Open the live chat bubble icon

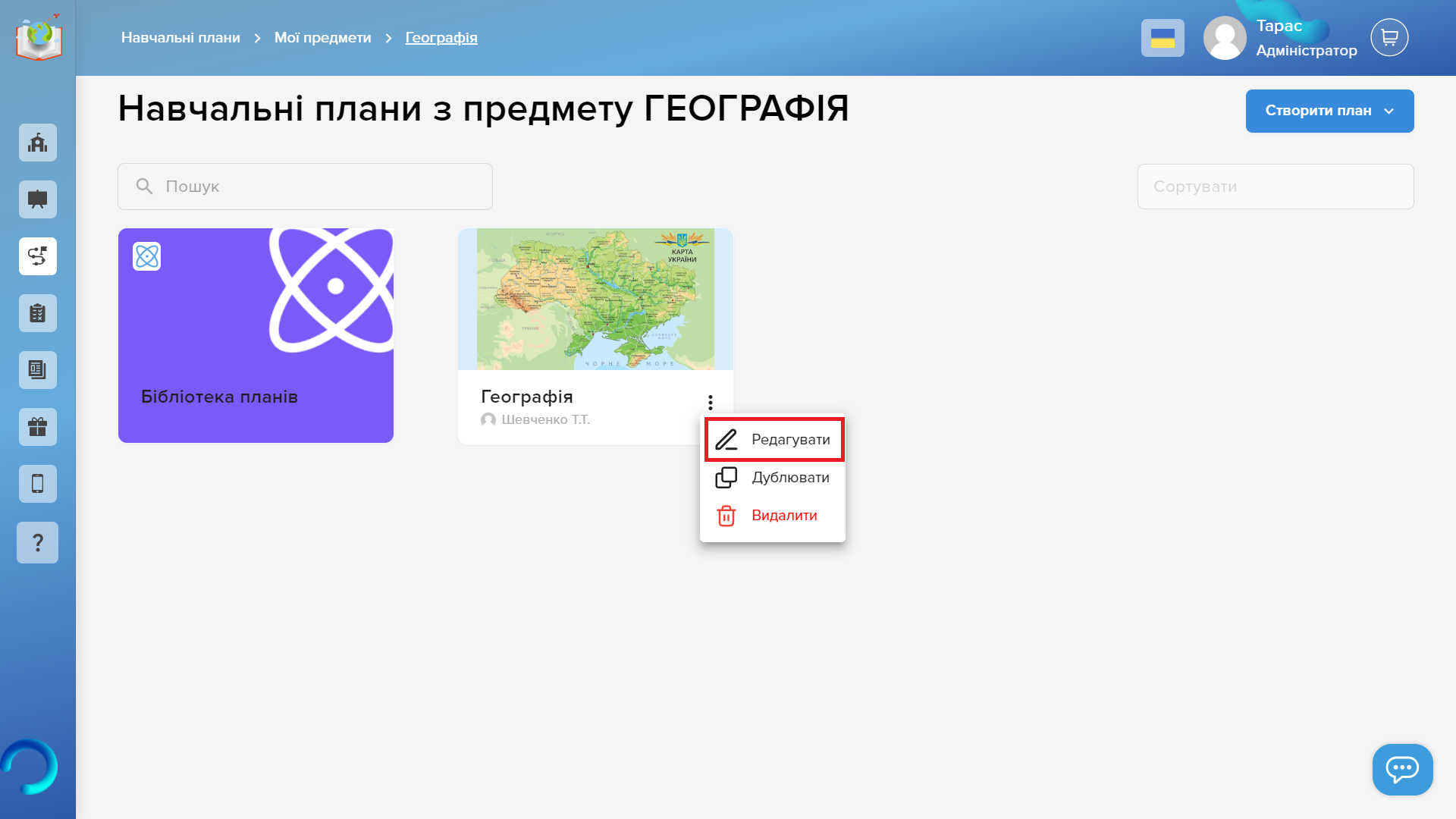1402,769
